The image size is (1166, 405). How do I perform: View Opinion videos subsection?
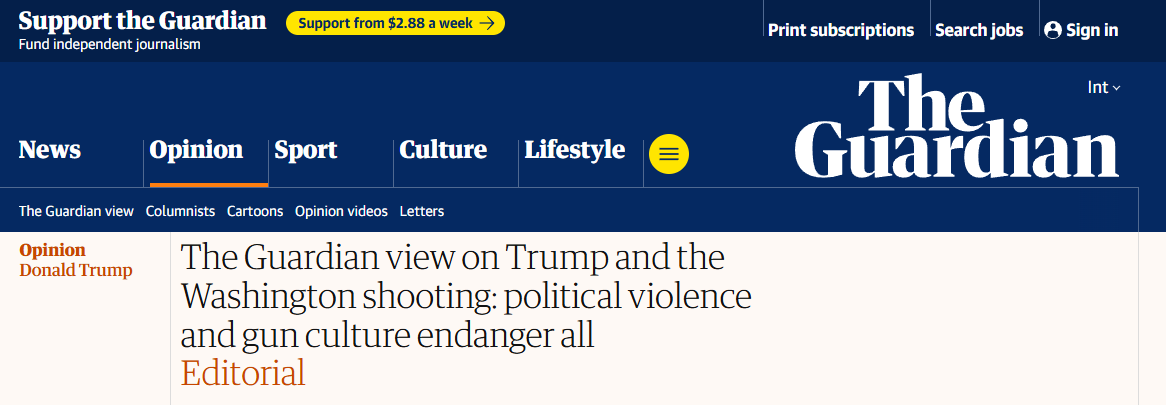341,211
